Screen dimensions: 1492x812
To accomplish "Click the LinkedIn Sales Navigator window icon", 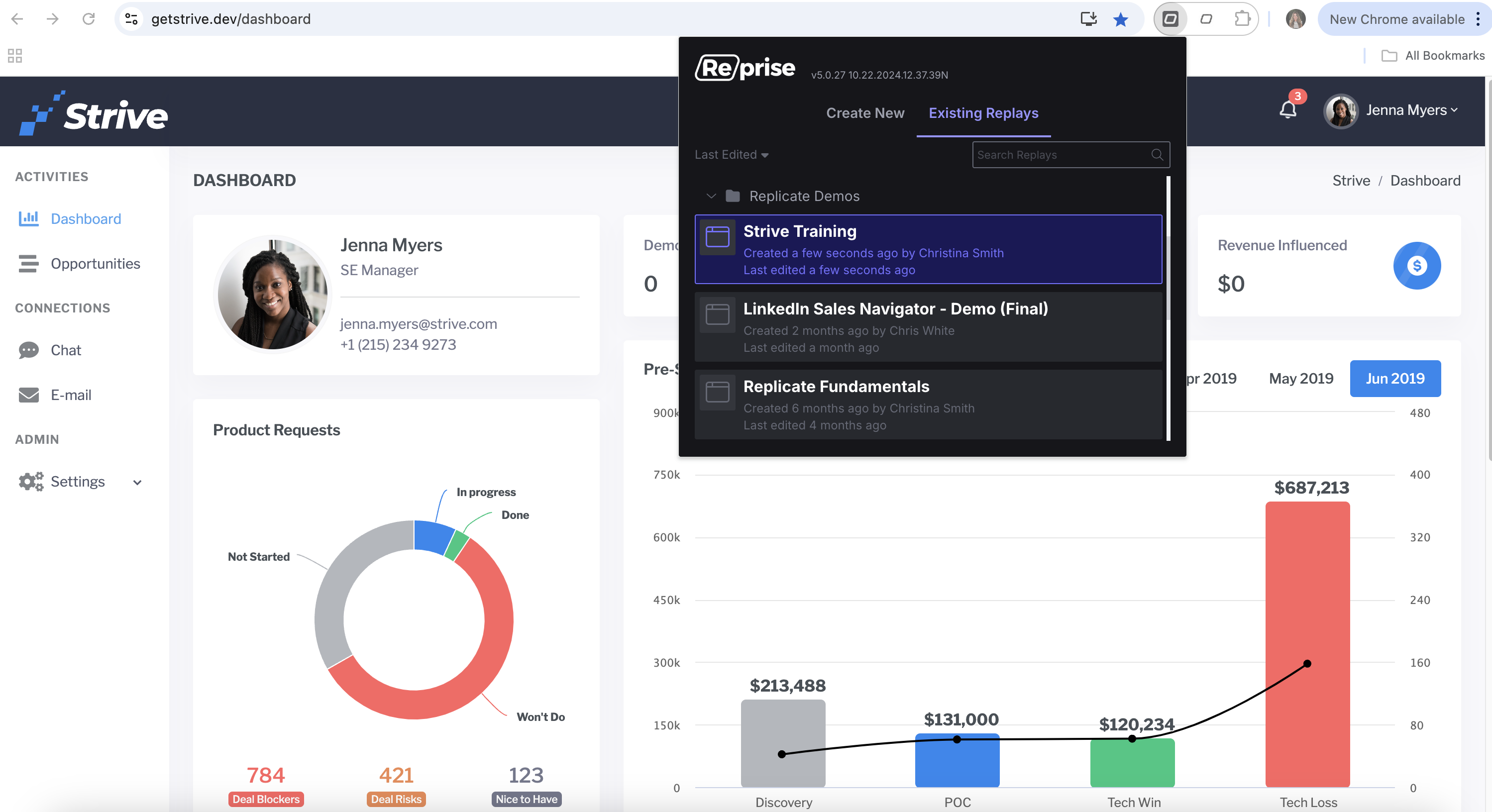I will tap(717, 314).
